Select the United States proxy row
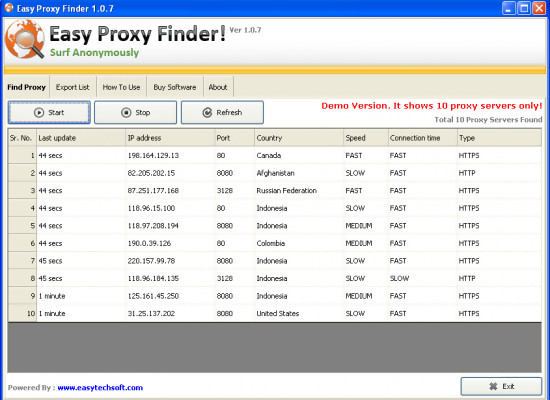 (275, 313)
